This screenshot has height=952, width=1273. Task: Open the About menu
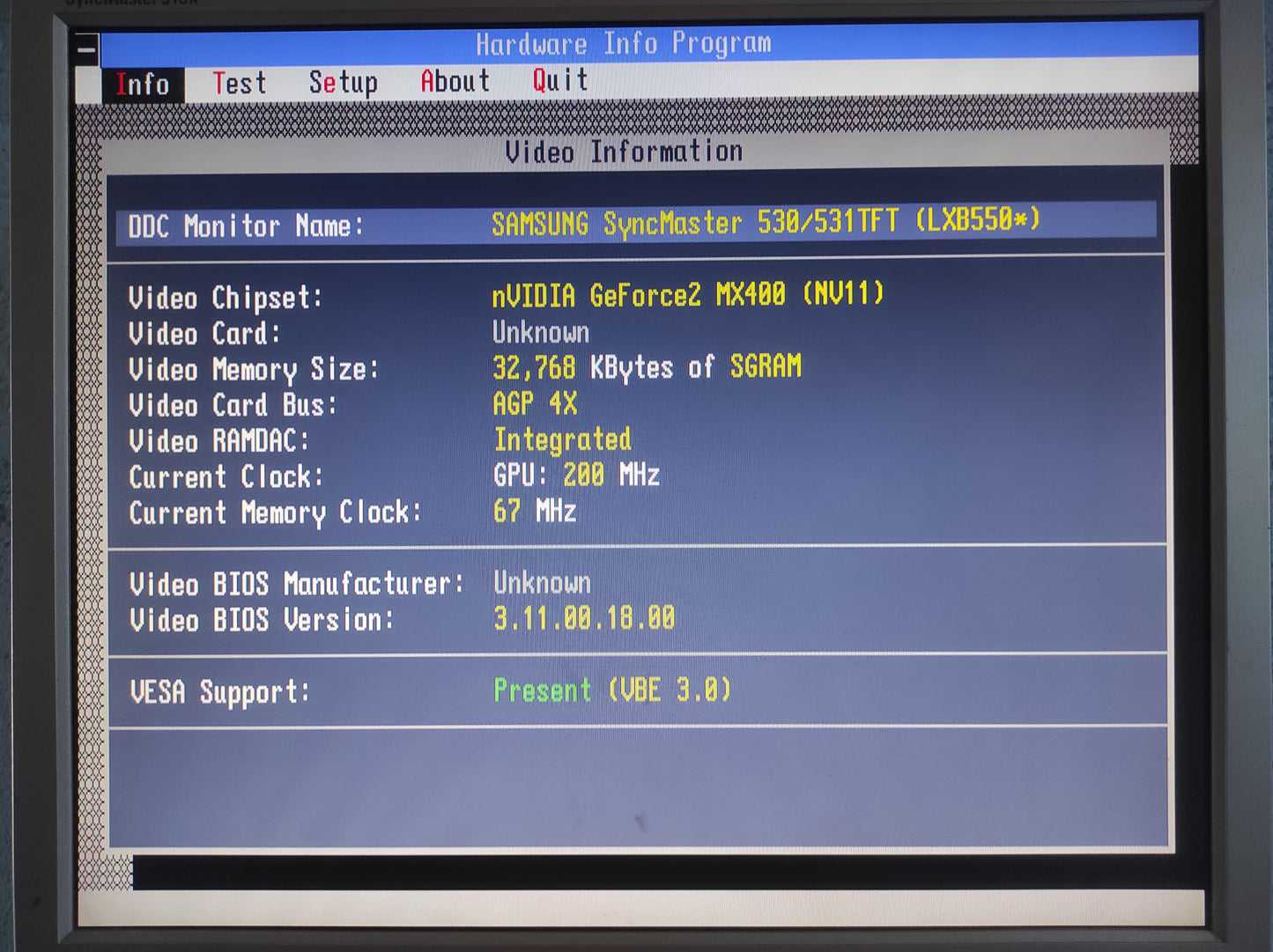click(455, 81)
